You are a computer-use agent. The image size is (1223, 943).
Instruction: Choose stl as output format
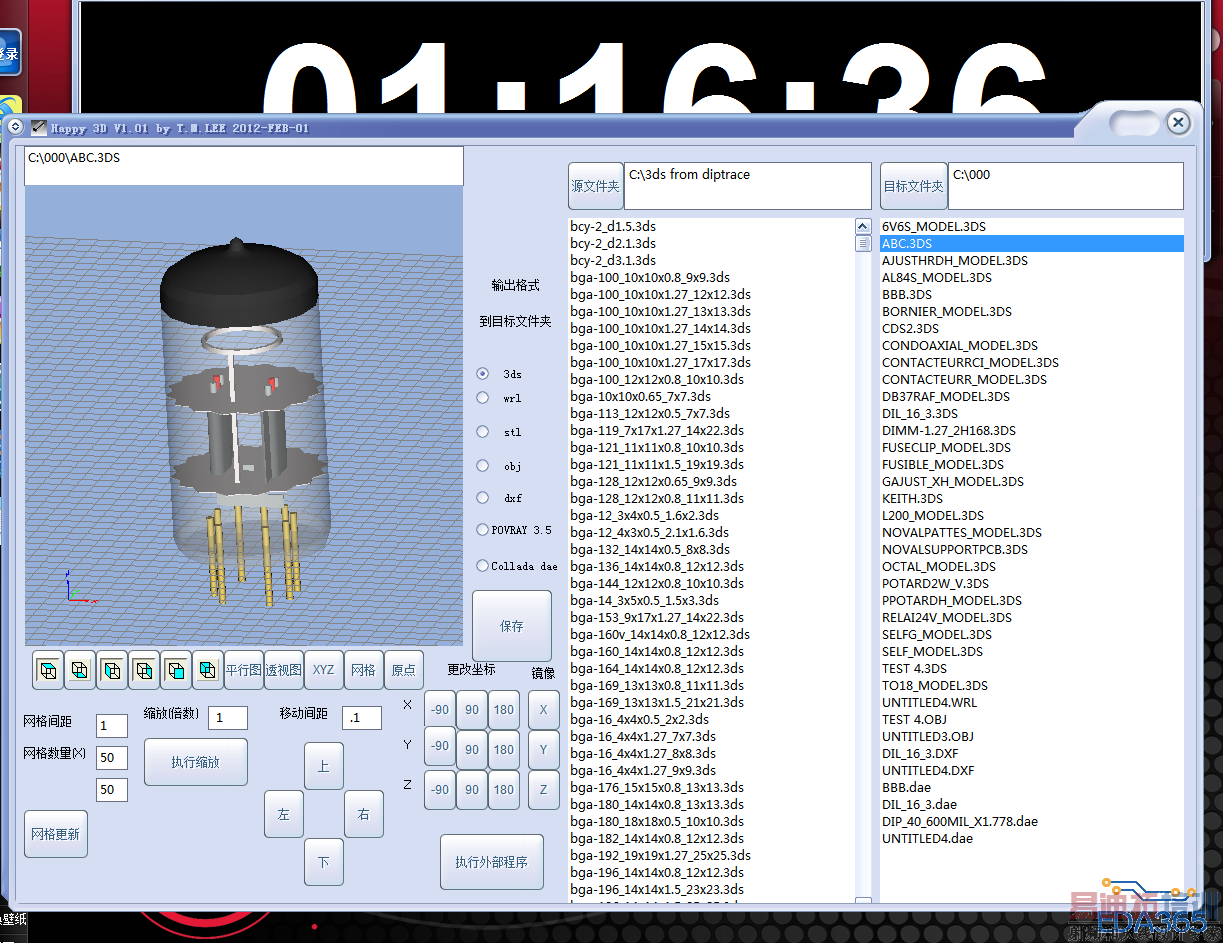[483, 432]
